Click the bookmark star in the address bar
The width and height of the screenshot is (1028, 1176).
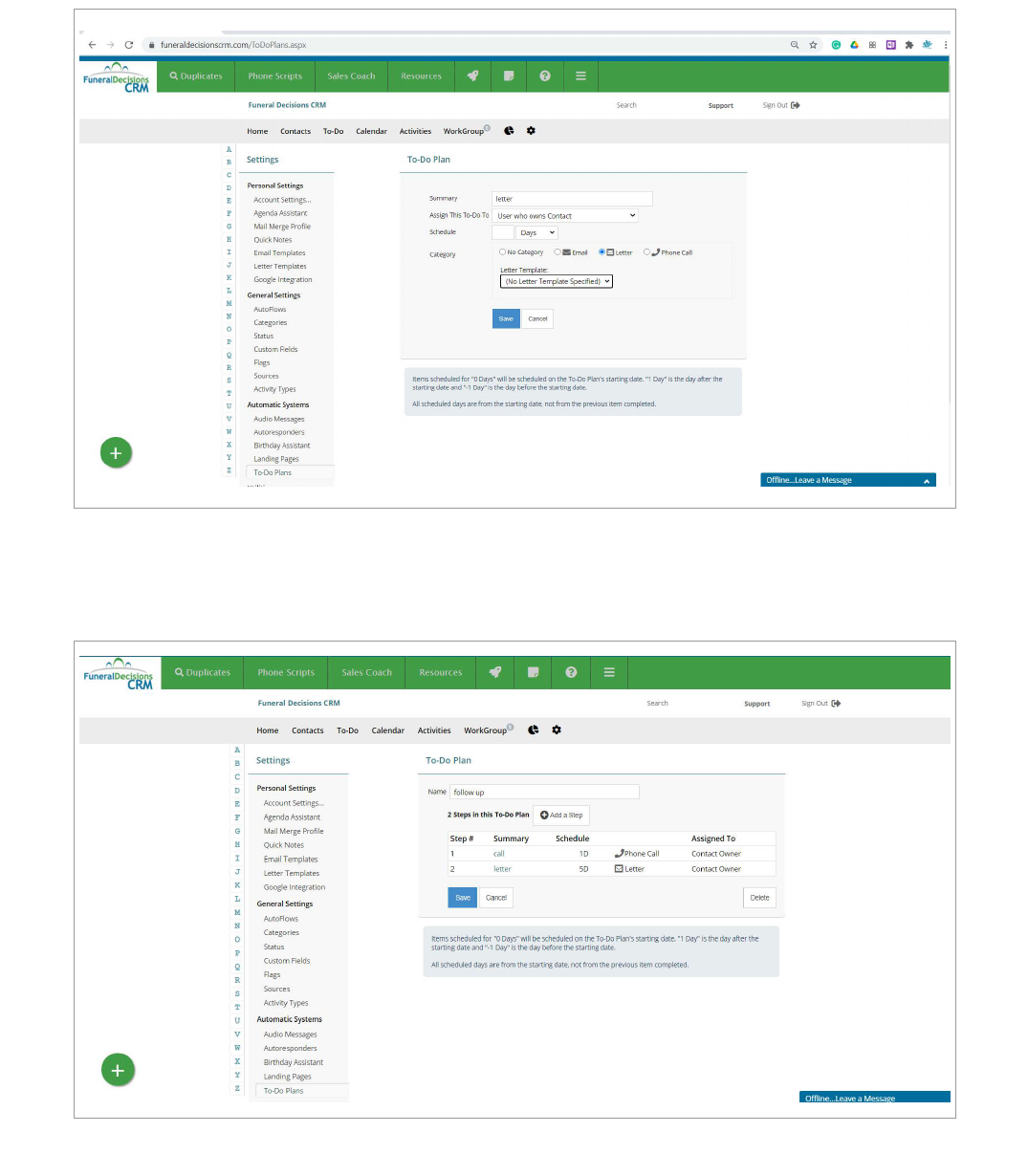pos(813,45)
